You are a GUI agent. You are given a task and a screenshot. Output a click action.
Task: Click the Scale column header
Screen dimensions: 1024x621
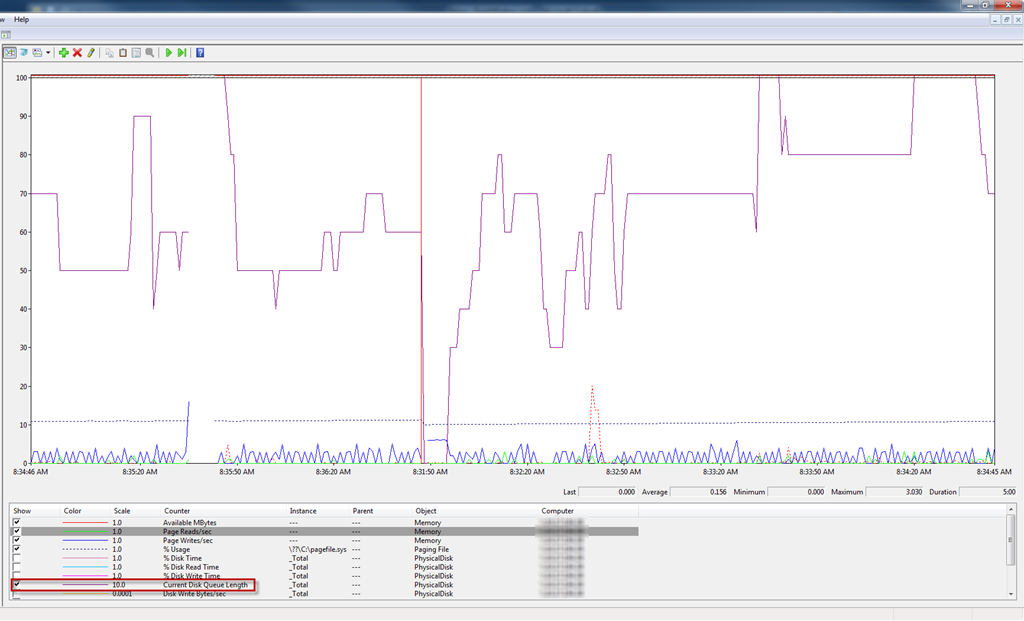point(122,511)
